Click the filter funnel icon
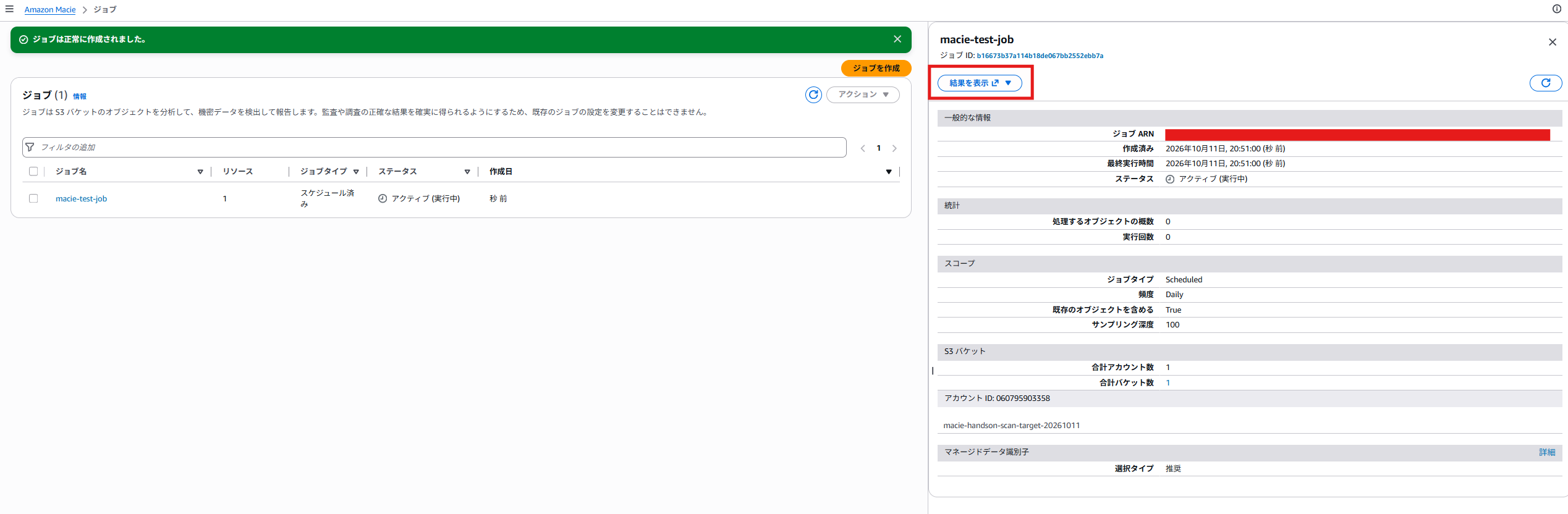The image size is (1568, 514). 30,147
